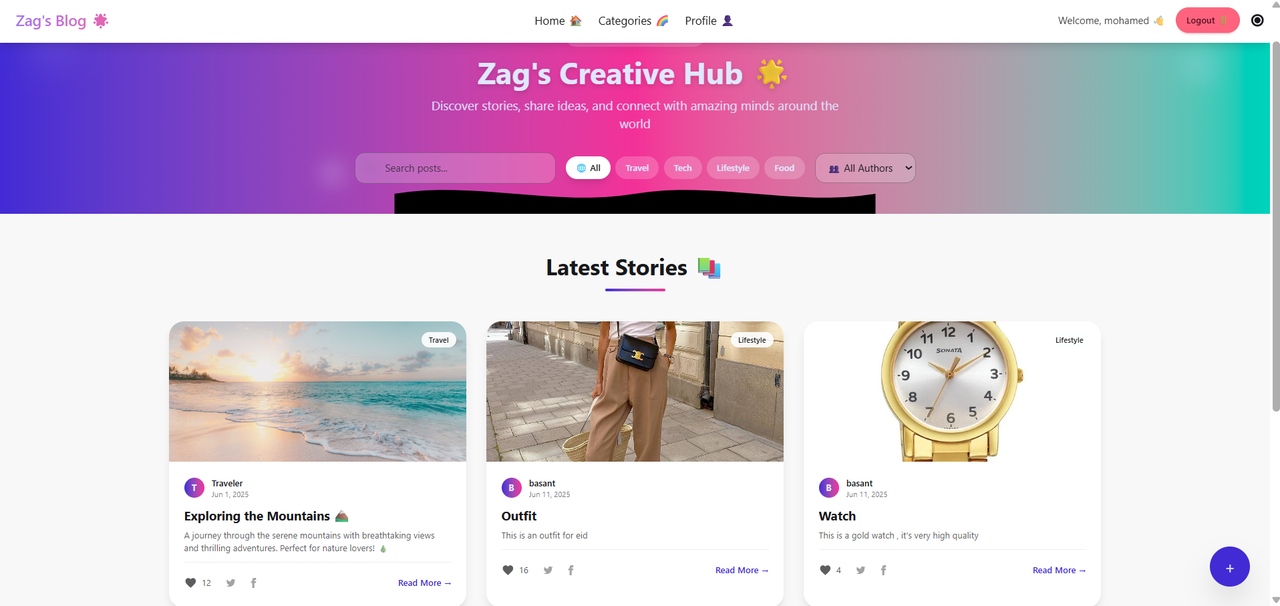Go to Categories in the navbar
This screenshot has width=1280, height=606.
point(633,21)
